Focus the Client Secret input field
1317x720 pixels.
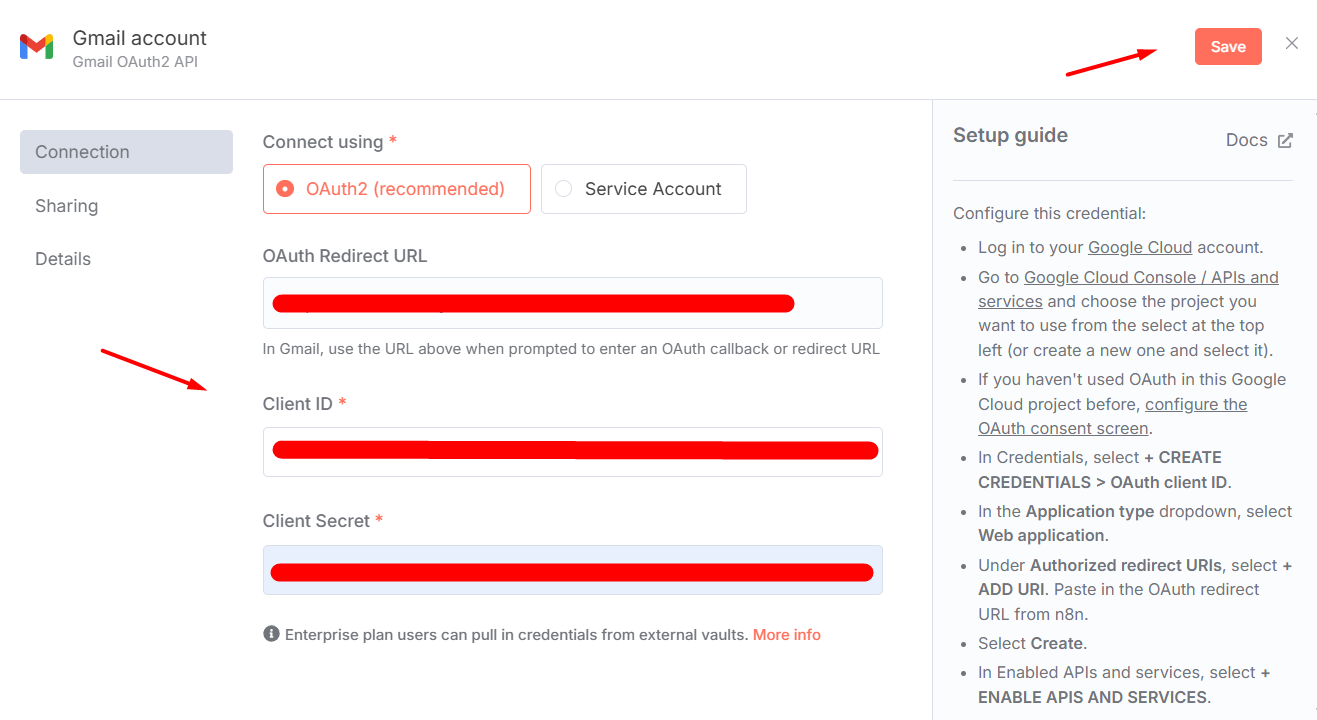(573, 570)
